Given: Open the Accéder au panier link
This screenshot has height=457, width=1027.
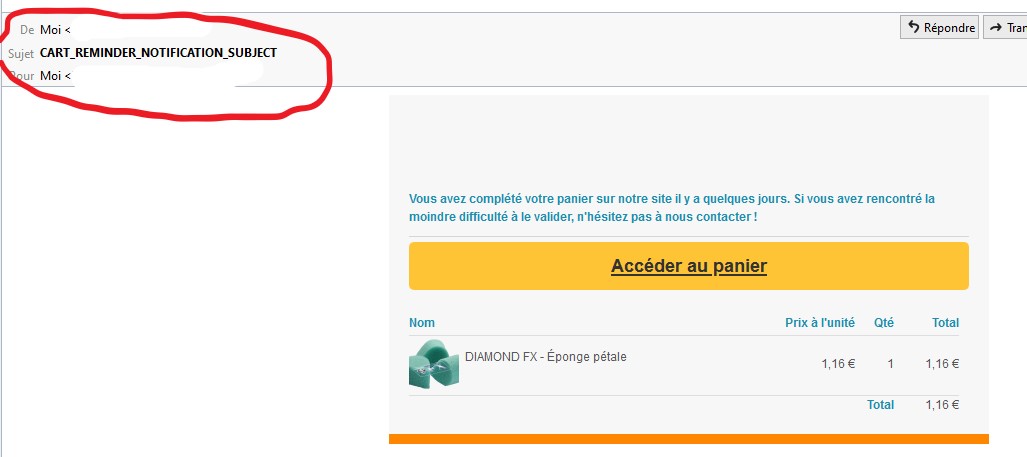Looking at the screenshot, I should [688, 266].
